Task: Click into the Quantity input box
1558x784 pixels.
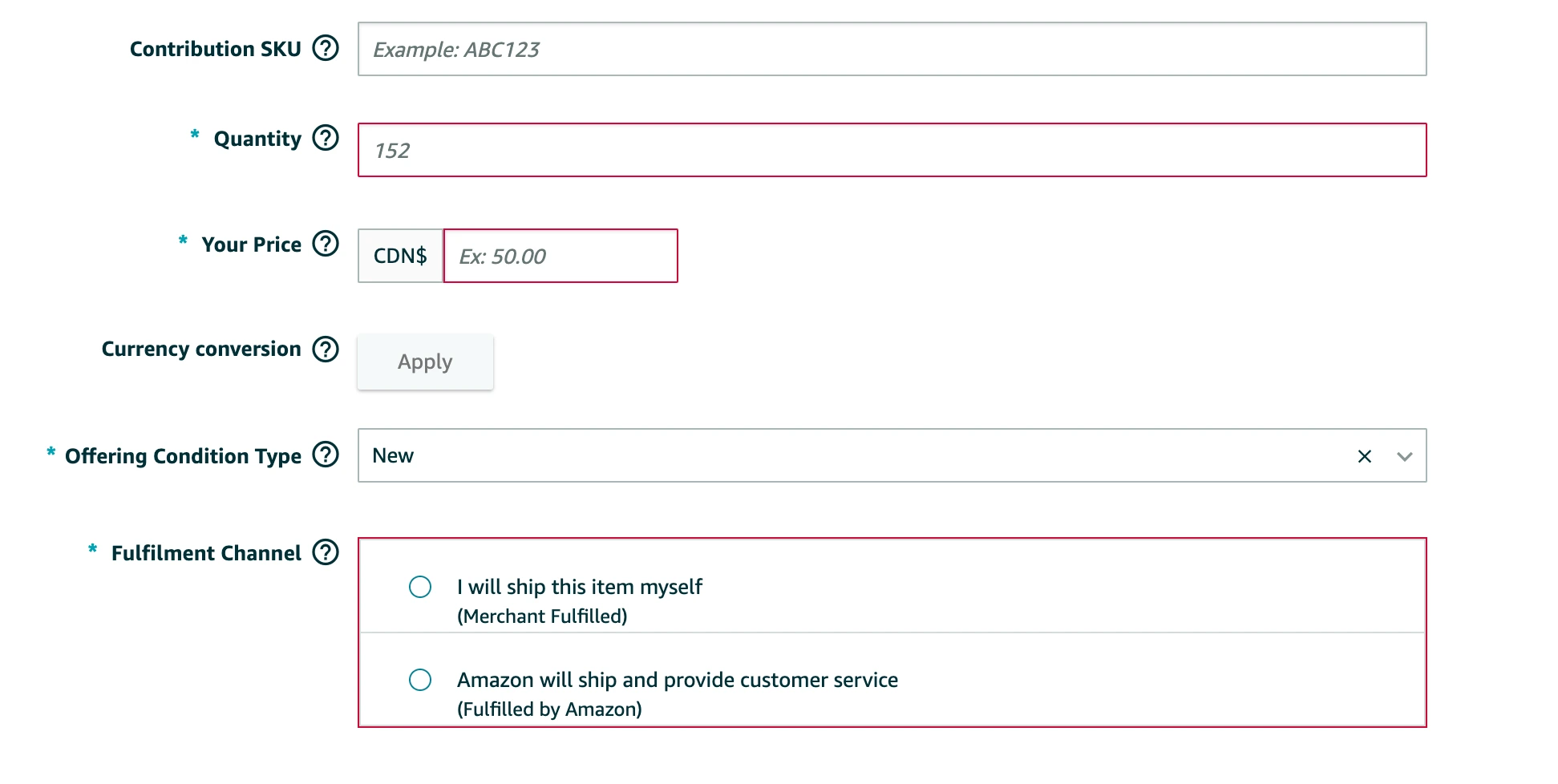Action: click(892, 150)
